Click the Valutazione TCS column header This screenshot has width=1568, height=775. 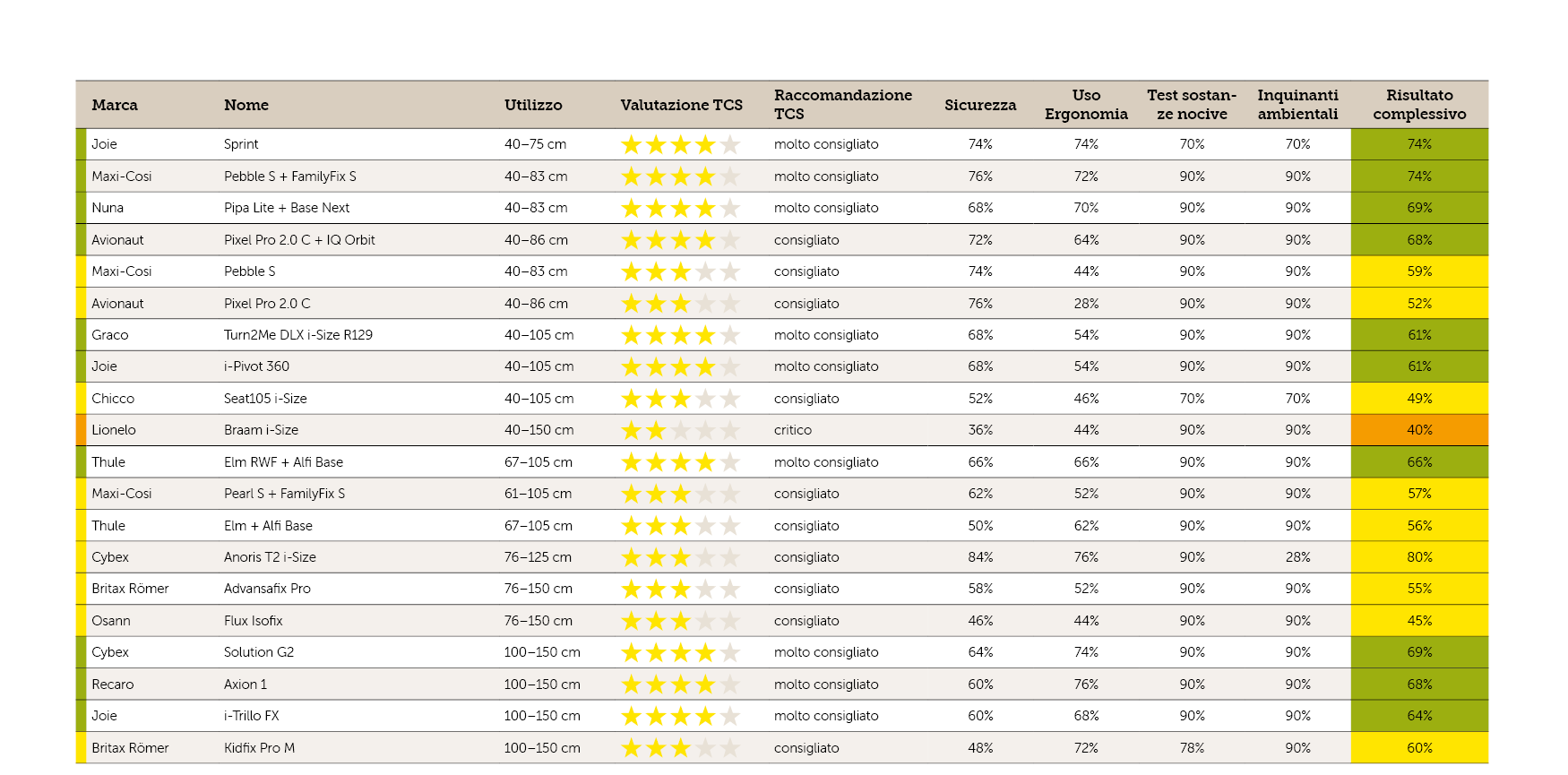coord(681,105)
